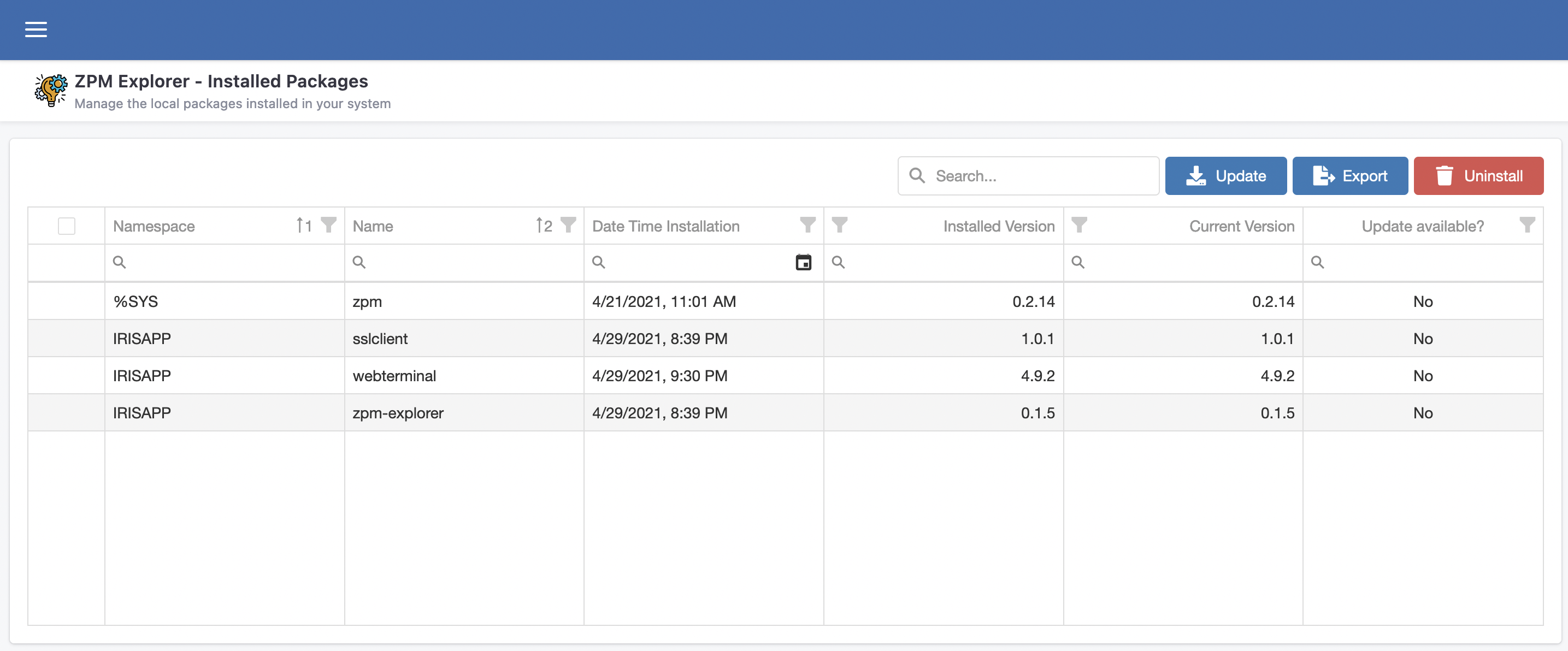Click the Update button
Screen dimensions: 1568x651
coord(1225,176)
